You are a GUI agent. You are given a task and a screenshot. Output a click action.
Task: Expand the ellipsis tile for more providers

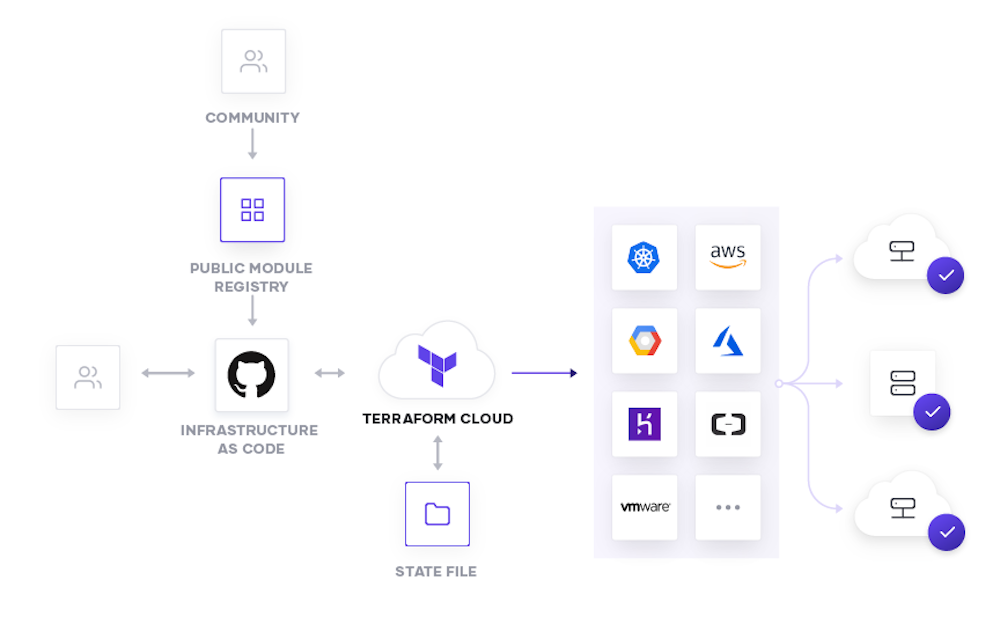728,507
